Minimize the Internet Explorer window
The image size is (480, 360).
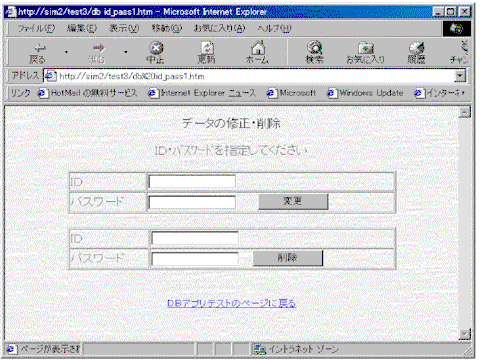coord(438,12)
